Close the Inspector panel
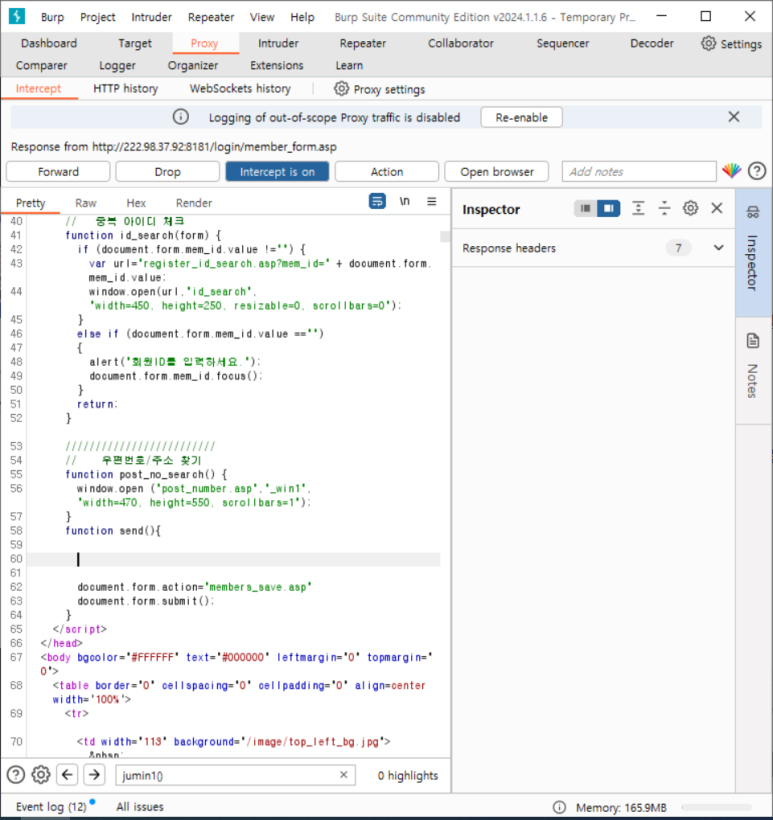The height and width of the screenshot is (820, 773). (717, 209)
